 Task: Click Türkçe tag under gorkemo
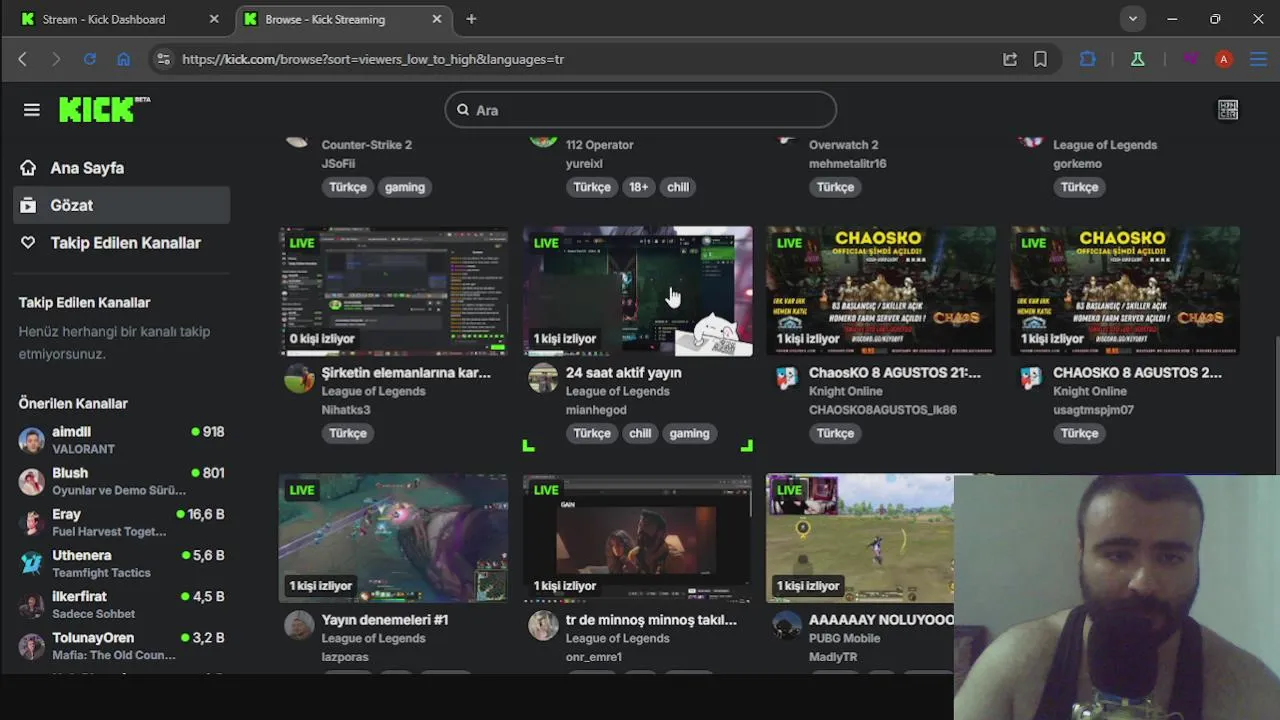pos(1079,187)
